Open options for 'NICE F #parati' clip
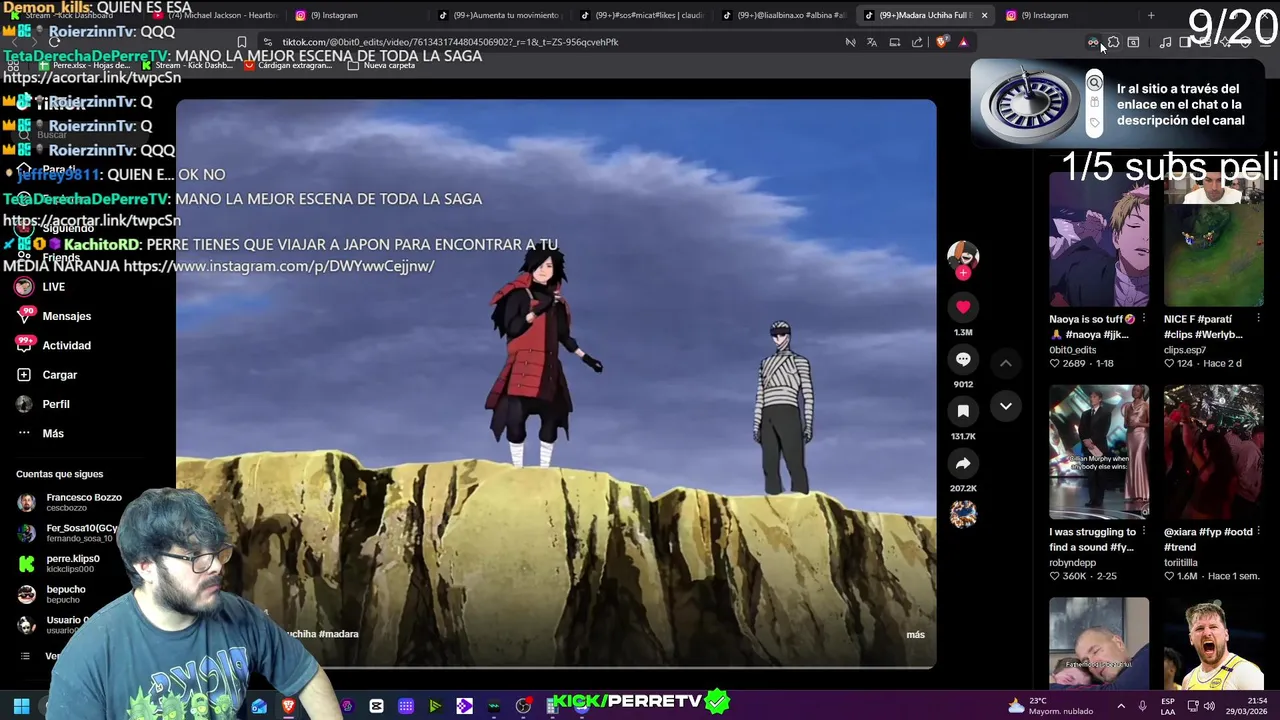Viewport: 1280px width, 720px height. coord(1258,319)
